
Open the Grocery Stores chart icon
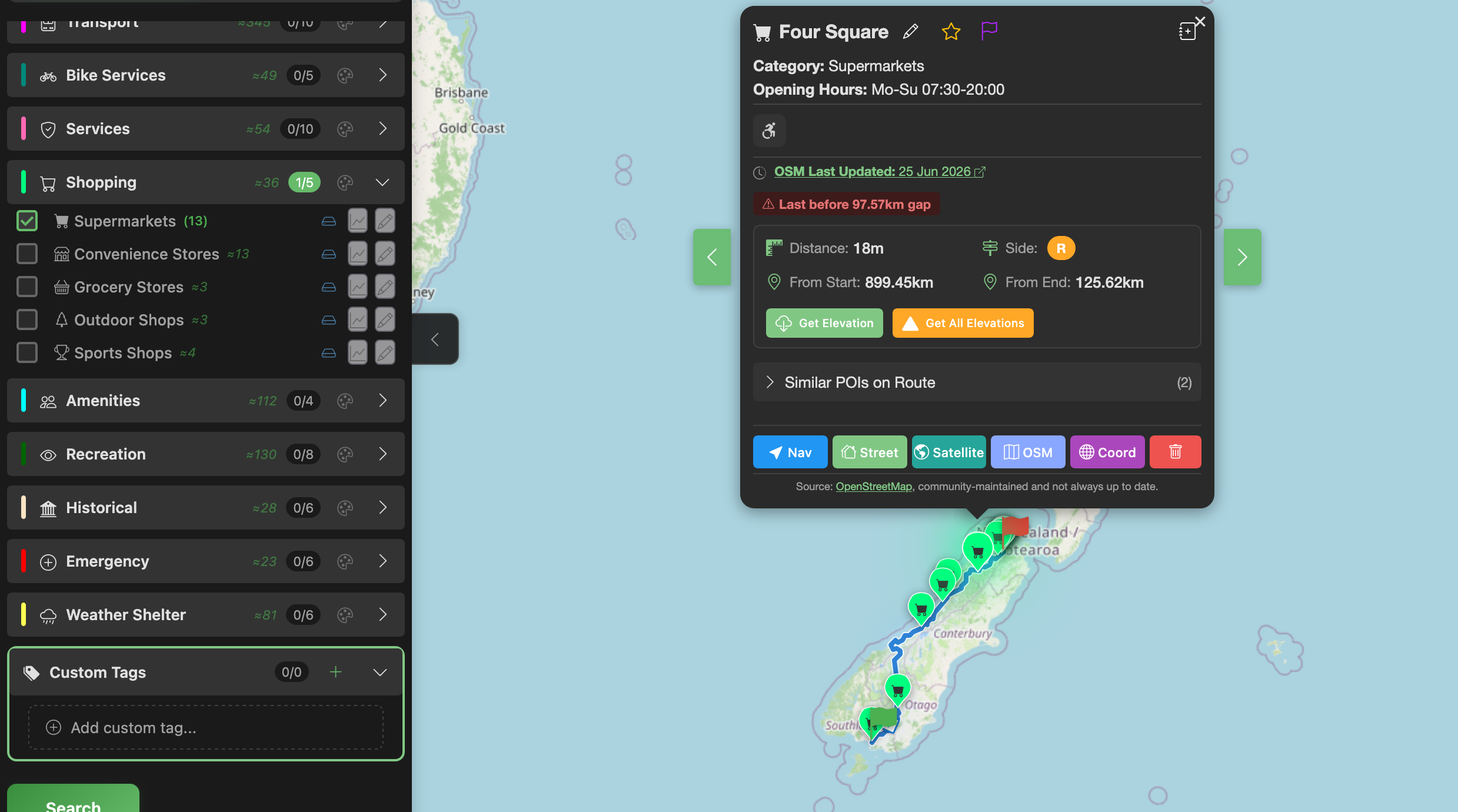pyautogui.click(x=358, y=287)
